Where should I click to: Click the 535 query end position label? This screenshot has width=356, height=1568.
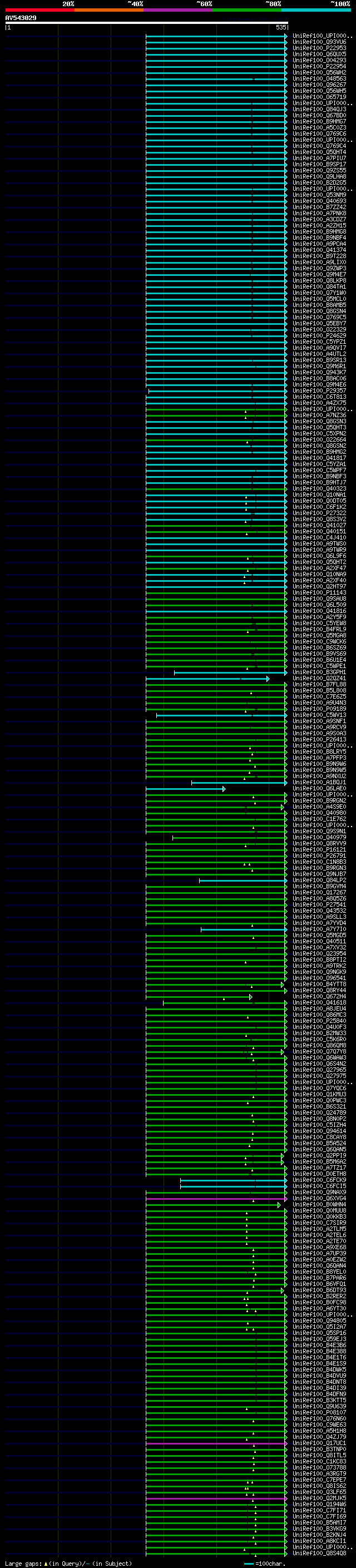tap(280, 27)
